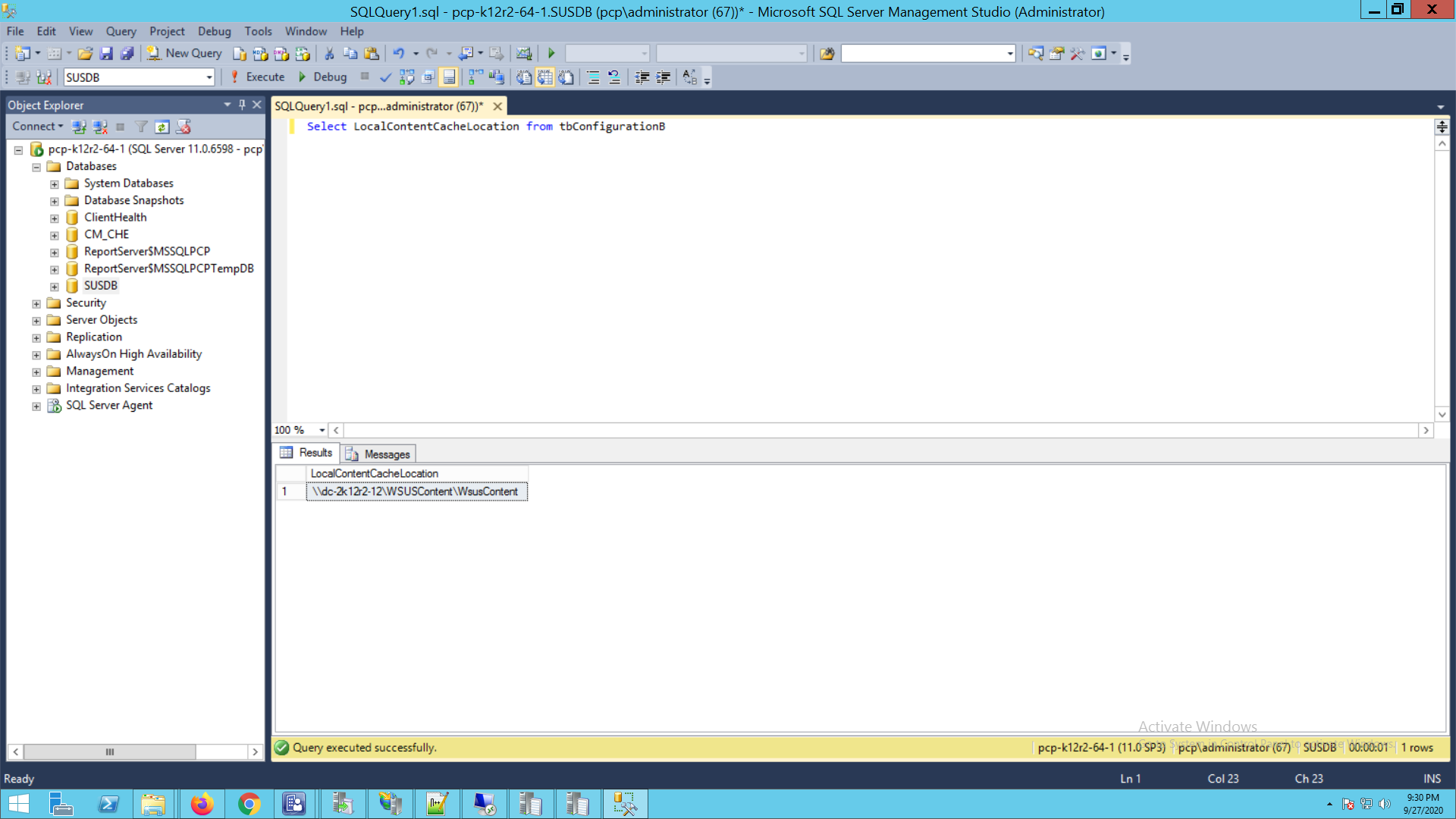Click the Cut scissors icon
Image resolution: width=1456 pixels, height=819 pixels.
329,54
